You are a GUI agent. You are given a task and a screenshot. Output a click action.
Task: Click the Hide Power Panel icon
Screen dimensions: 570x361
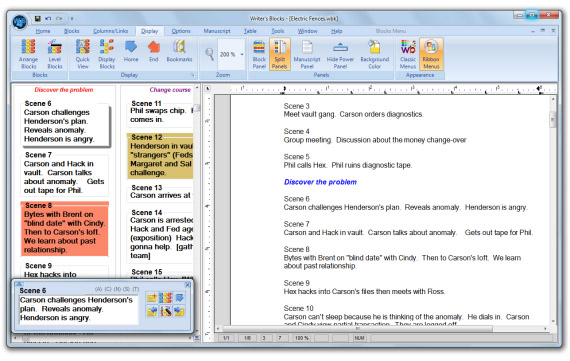coord(340,53)
